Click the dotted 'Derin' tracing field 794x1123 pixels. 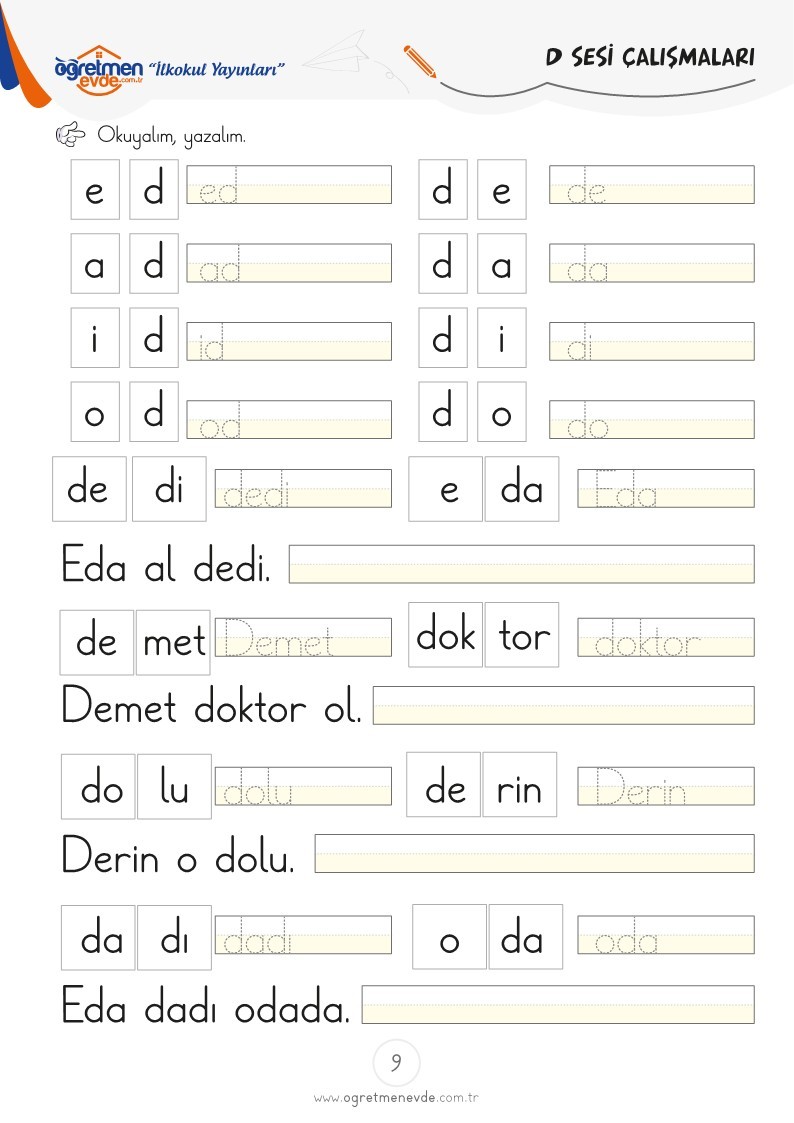click(666, 786)
